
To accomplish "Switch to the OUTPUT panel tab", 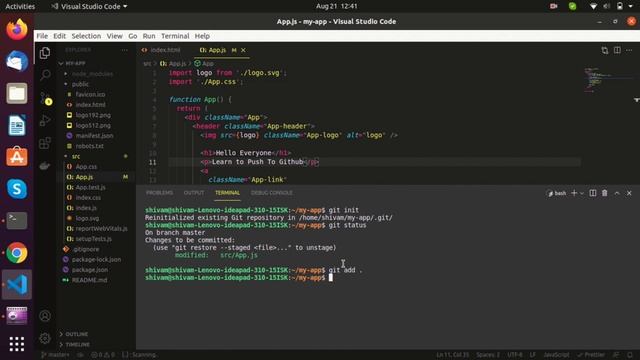I will click(194, 193).
